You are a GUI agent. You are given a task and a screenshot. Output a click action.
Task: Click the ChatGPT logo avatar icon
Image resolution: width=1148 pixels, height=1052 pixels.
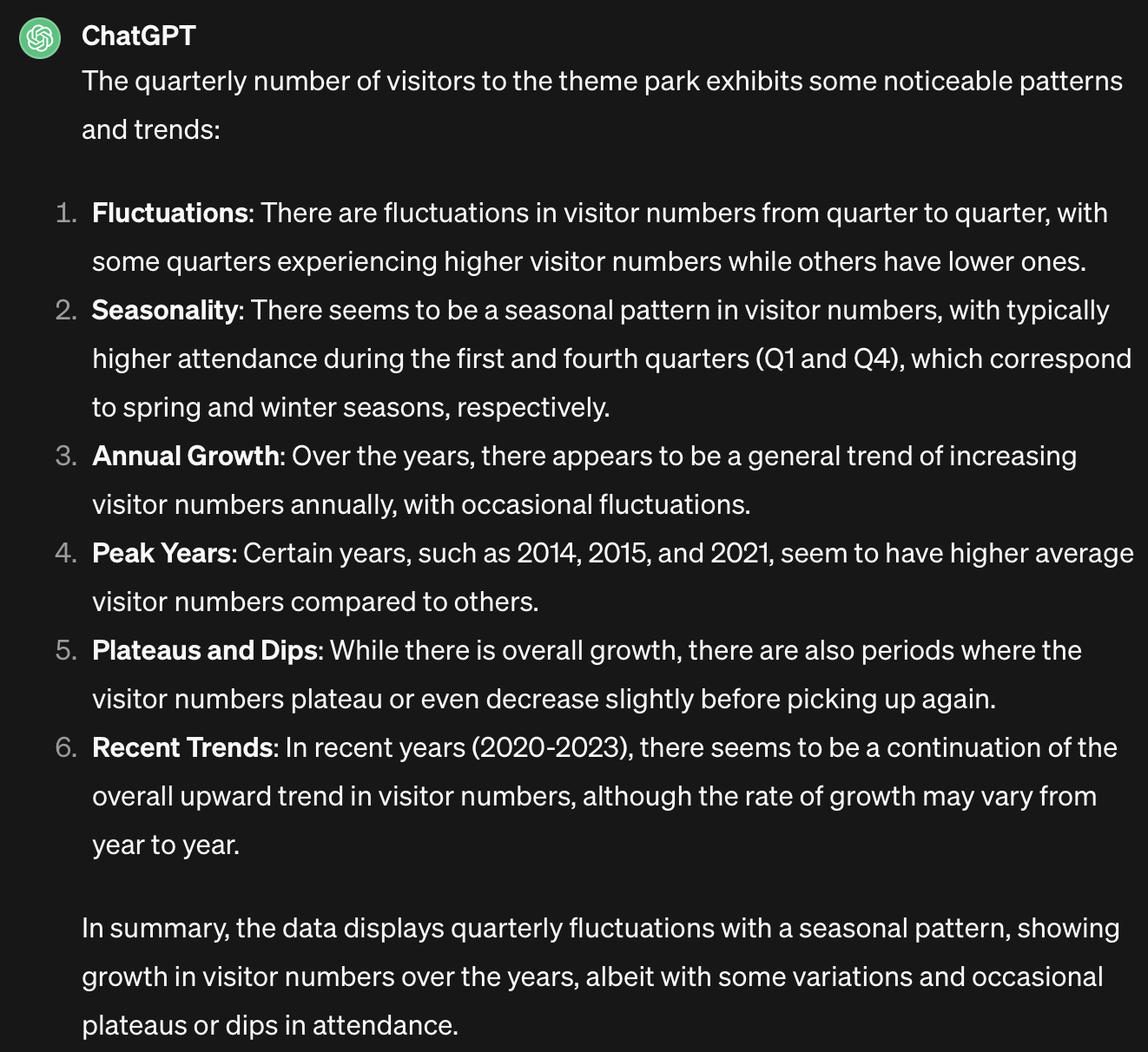point(40,38)
